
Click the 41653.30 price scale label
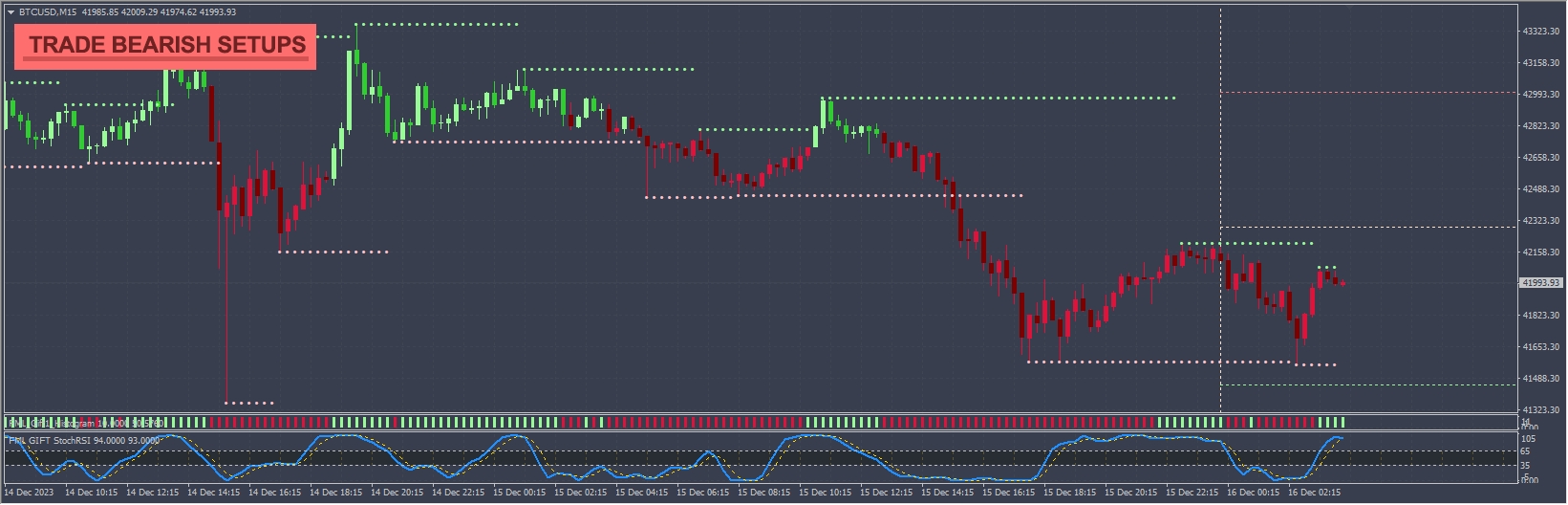pyautogui.click(x=1541, y=347)
